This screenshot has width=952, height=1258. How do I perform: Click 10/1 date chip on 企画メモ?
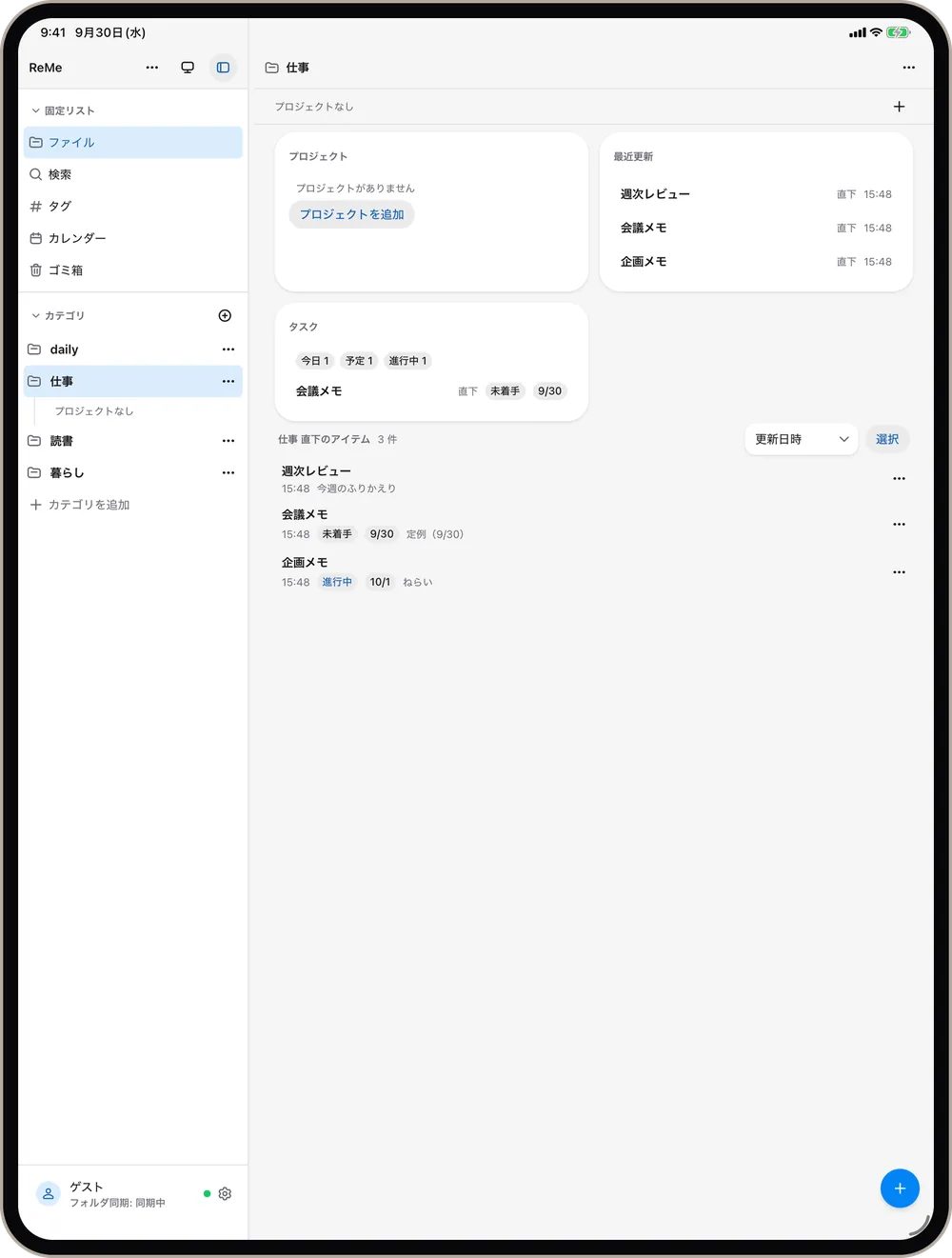point(380,582)
